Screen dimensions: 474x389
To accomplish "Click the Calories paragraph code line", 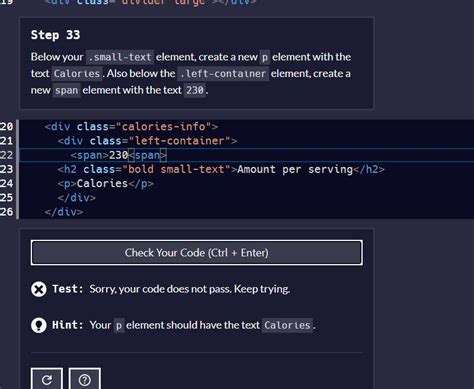I will click(x=106, y=184).
